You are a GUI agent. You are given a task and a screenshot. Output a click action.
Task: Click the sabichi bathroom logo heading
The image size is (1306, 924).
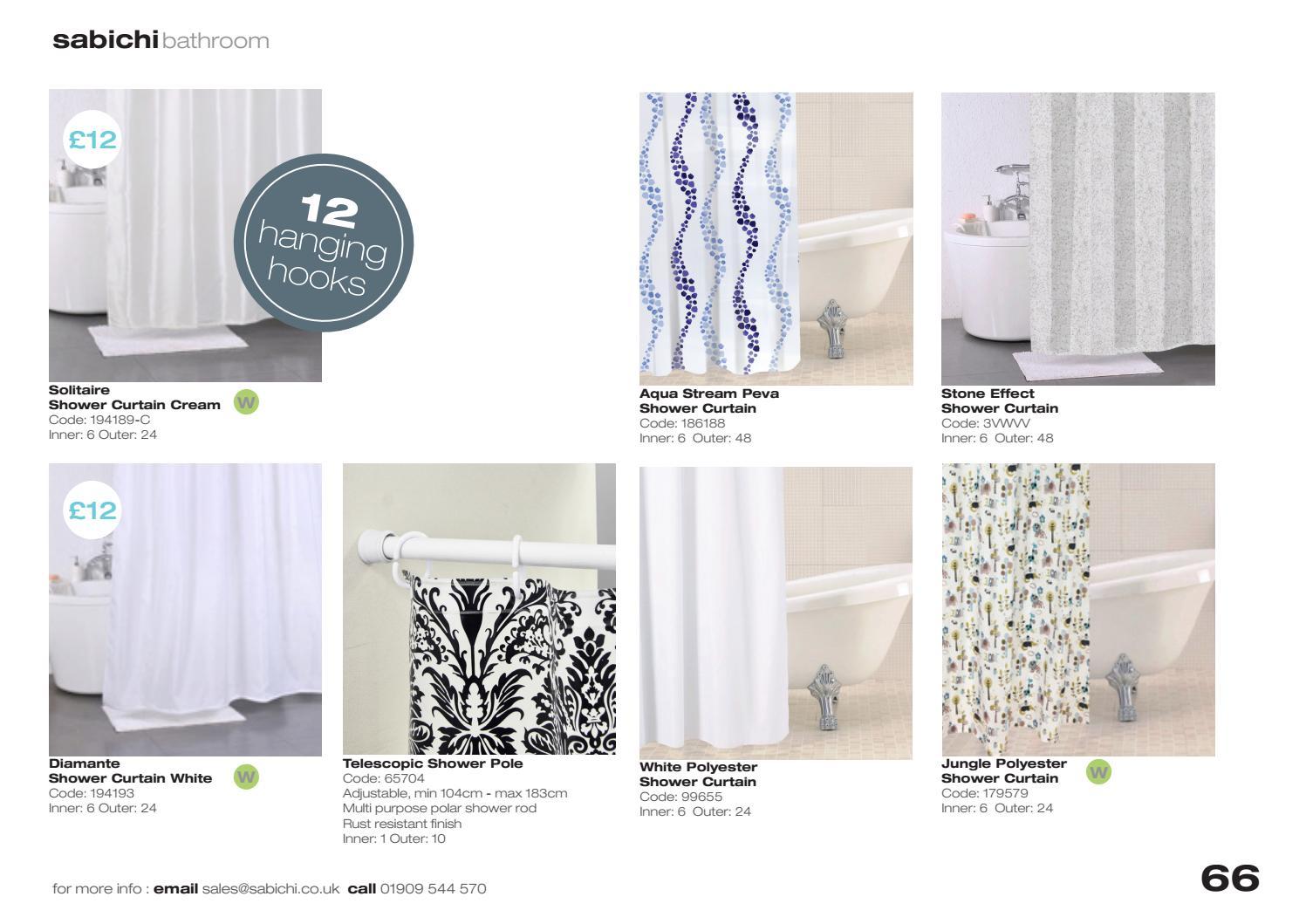[x=161, y=40]
